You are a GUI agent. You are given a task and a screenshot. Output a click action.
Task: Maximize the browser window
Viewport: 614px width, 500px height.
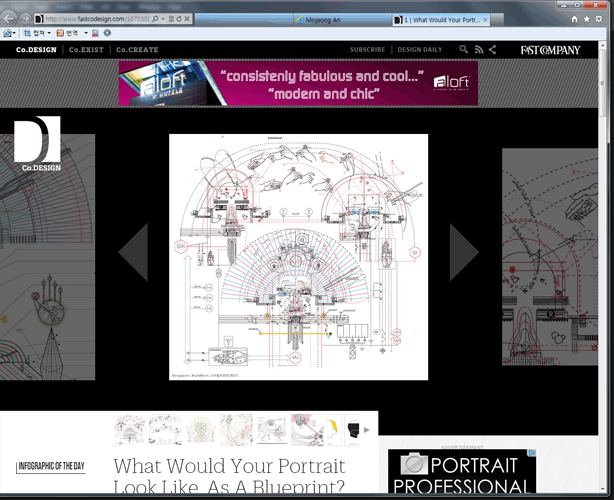click(577, 5)
